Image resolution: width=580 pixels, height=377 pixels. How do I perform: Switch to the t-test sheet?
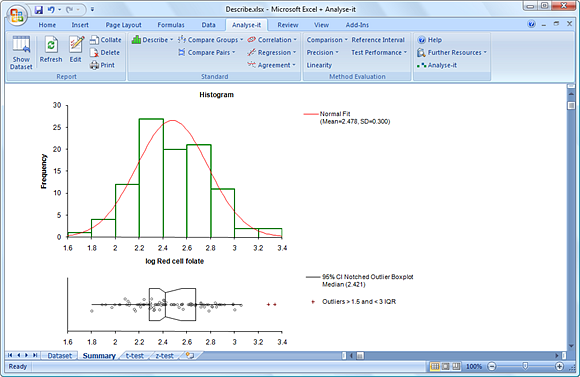[x=135, y=356]
